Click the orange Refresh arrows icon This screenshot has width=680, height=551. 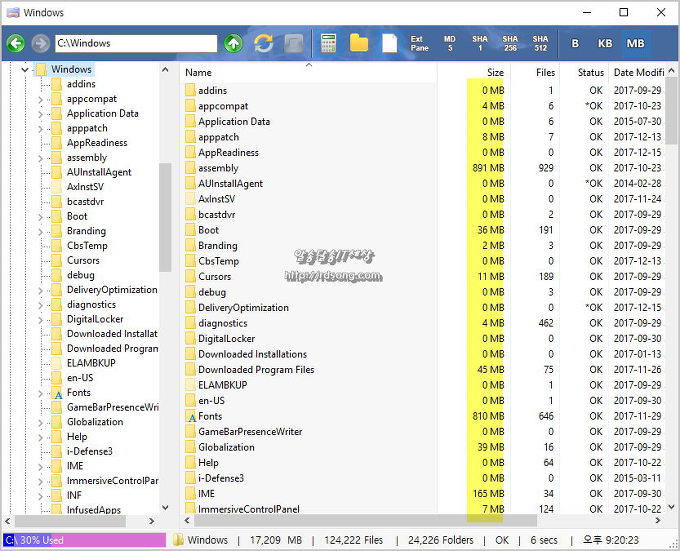[x=264, y=43]
